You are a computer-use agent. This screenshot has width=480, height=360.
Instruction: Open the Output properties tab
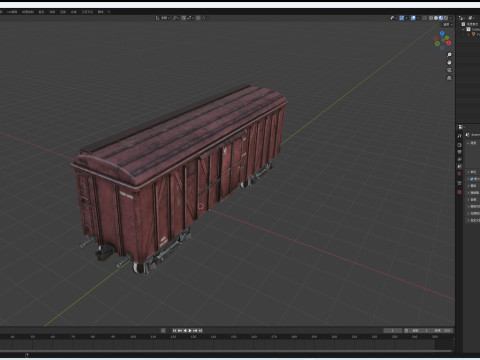pos(460,152)
